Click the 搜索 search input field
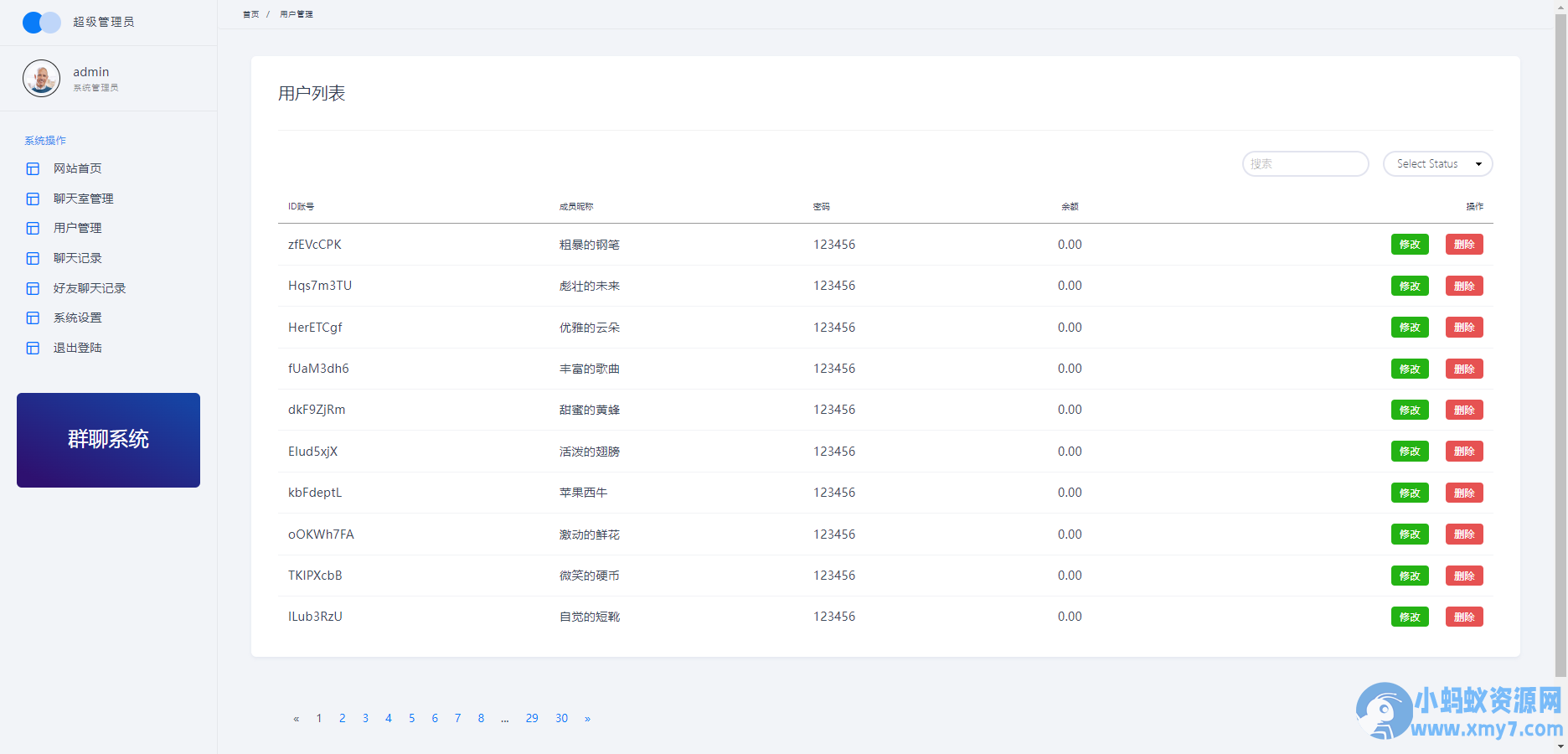Viewport: 1568px width, 754px height. pyautogui.click(x=1305, y=164)
